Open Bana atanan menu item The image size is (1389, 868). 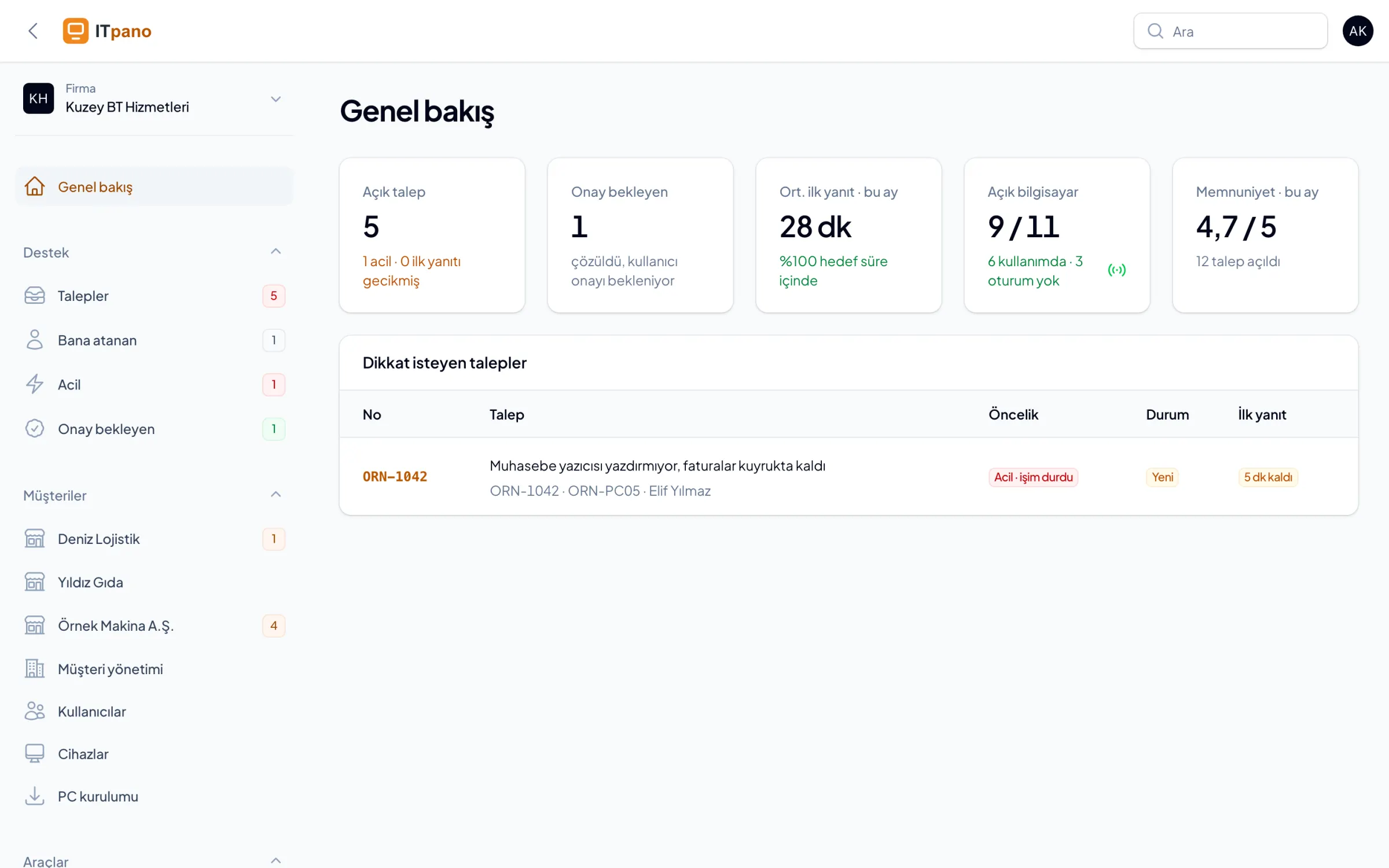point(154,340)
